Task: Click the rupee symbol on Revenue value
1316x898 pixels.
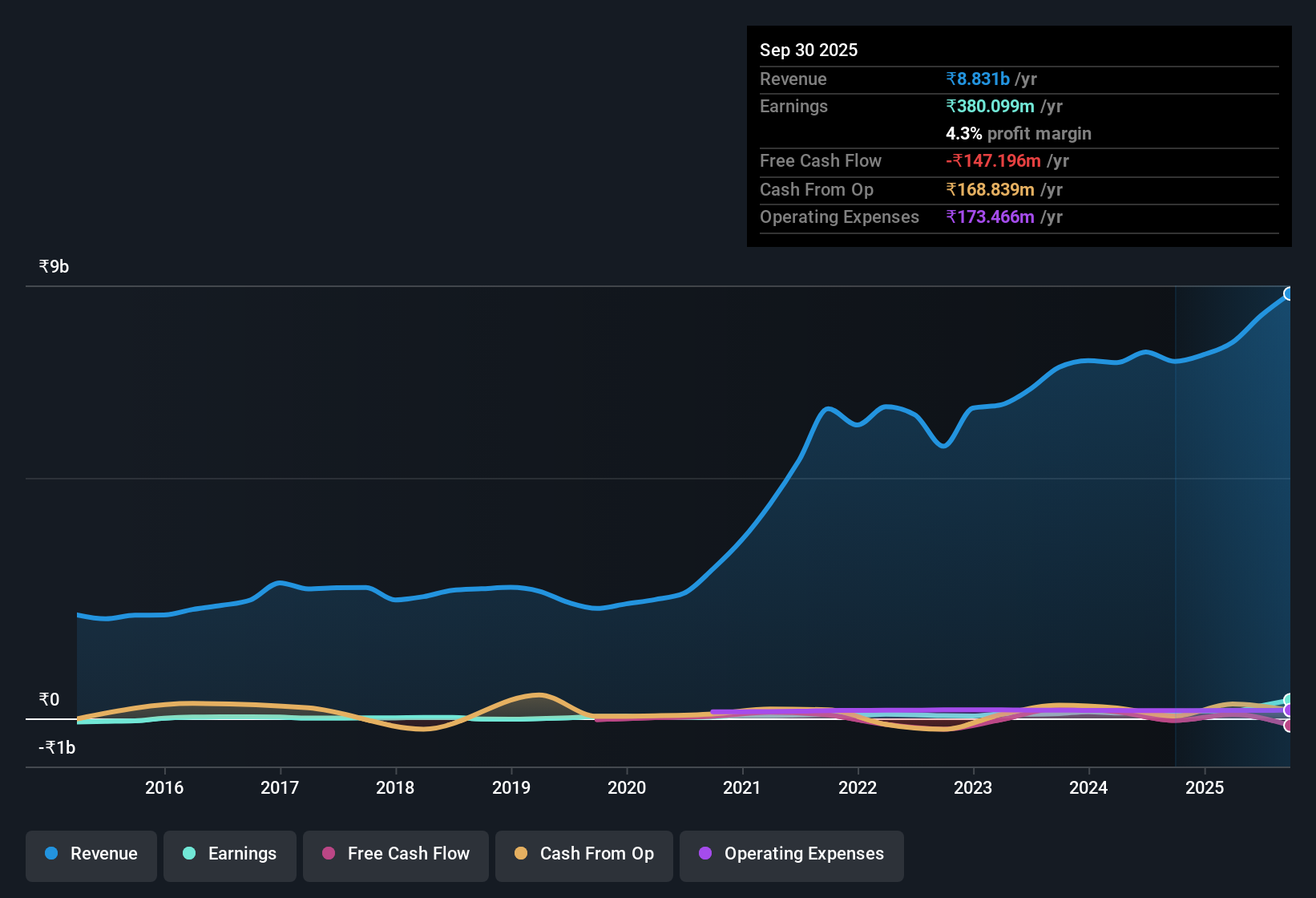Action: [952, 79]
